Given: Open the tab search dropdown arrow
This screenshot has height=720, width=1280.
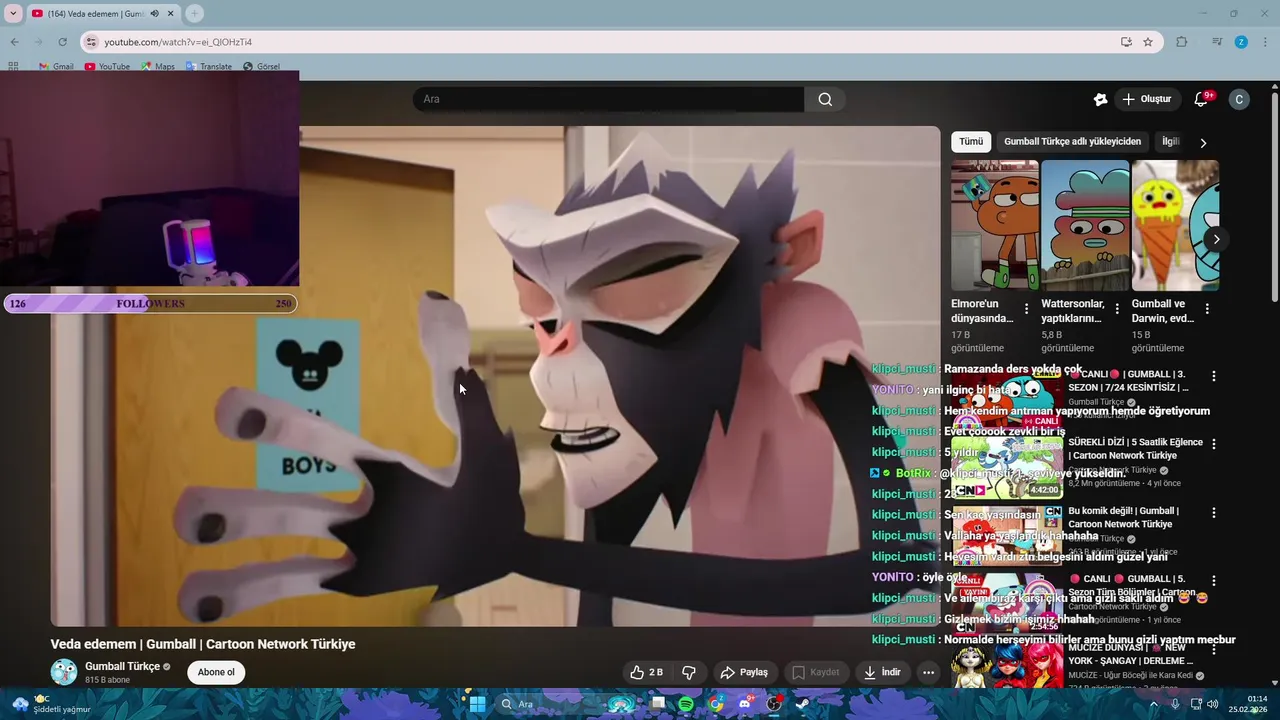Looking at the screenshot, I should tap(13, 14).
